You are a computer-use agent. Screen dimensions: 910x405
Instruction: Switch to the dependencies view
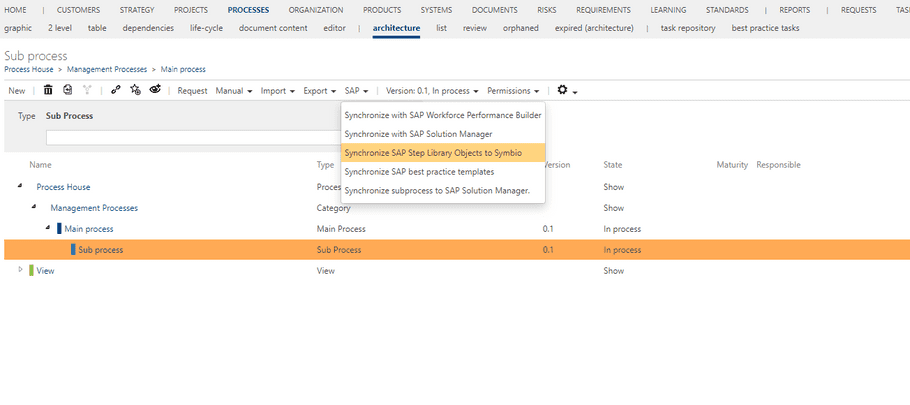tap(148, 28)
